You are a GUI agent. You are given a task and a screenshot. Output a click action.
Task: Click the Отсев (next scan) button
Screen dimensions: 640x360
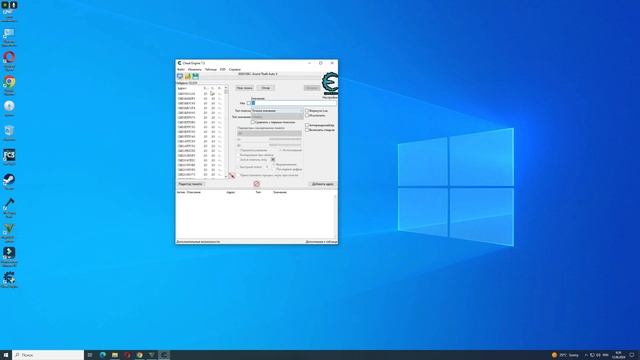pos(266,88)
